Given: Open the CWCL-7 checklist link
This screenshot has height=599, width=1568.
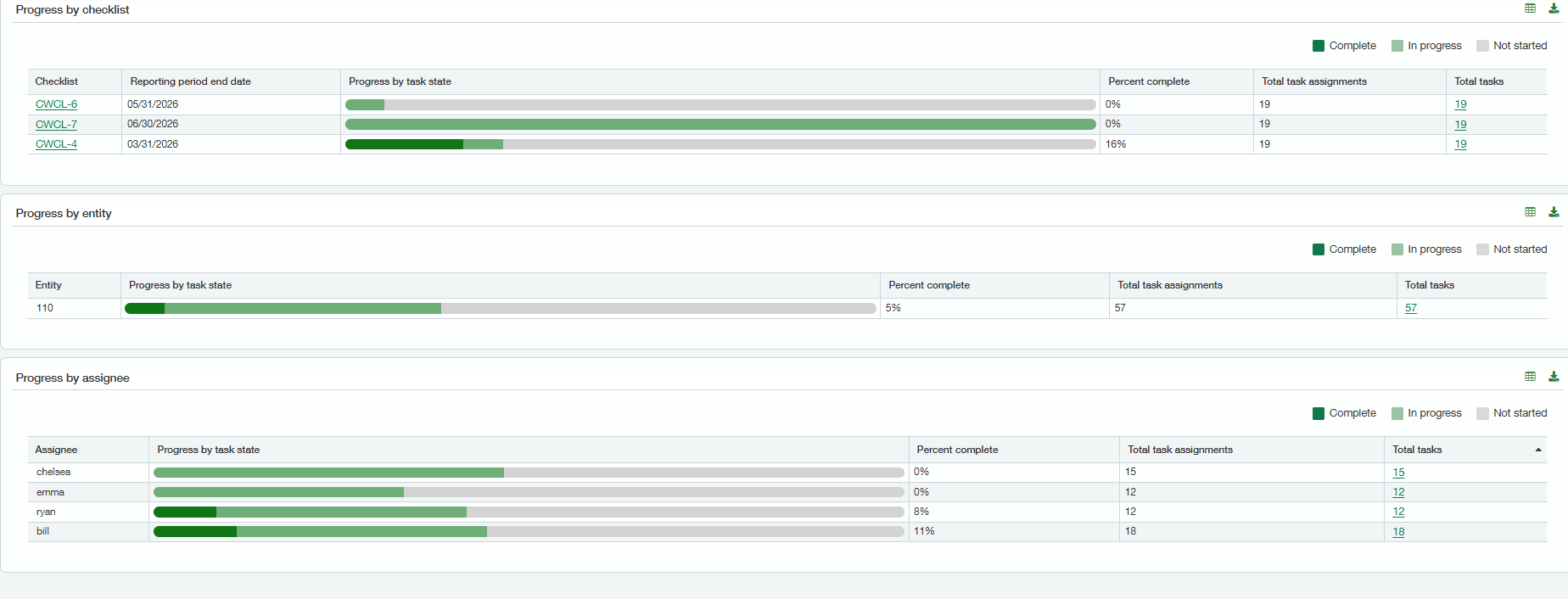Looking at the screenshot, I should (56, 125).
